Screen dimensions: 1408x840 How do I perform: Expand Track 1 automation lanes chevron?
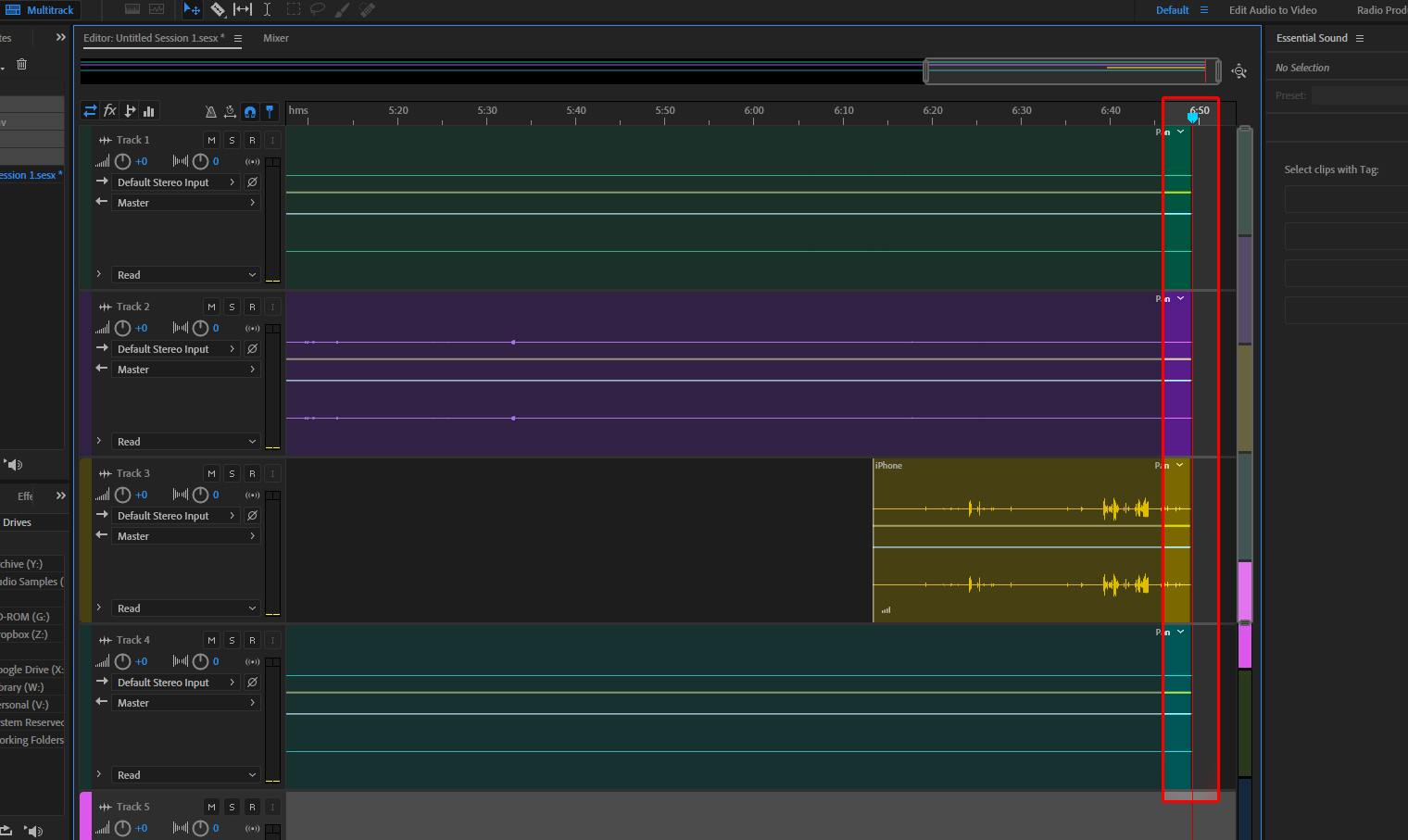coord(99,274)
